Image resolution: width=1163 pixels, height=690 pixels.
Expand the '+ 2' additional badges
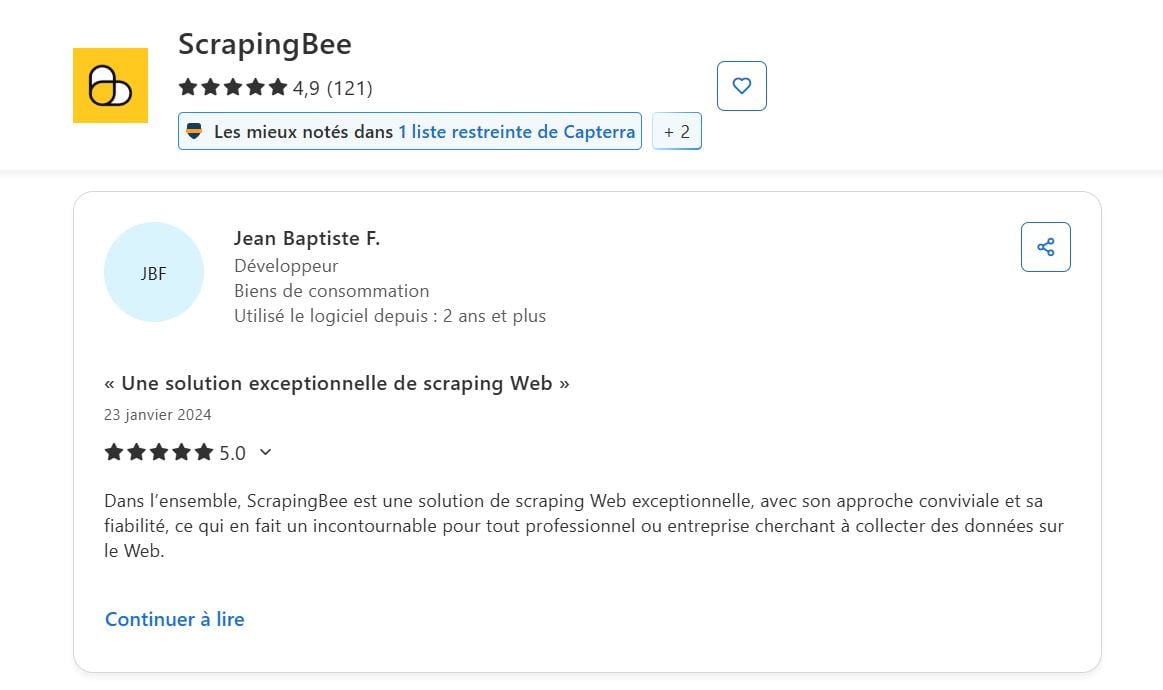(676, 131)
